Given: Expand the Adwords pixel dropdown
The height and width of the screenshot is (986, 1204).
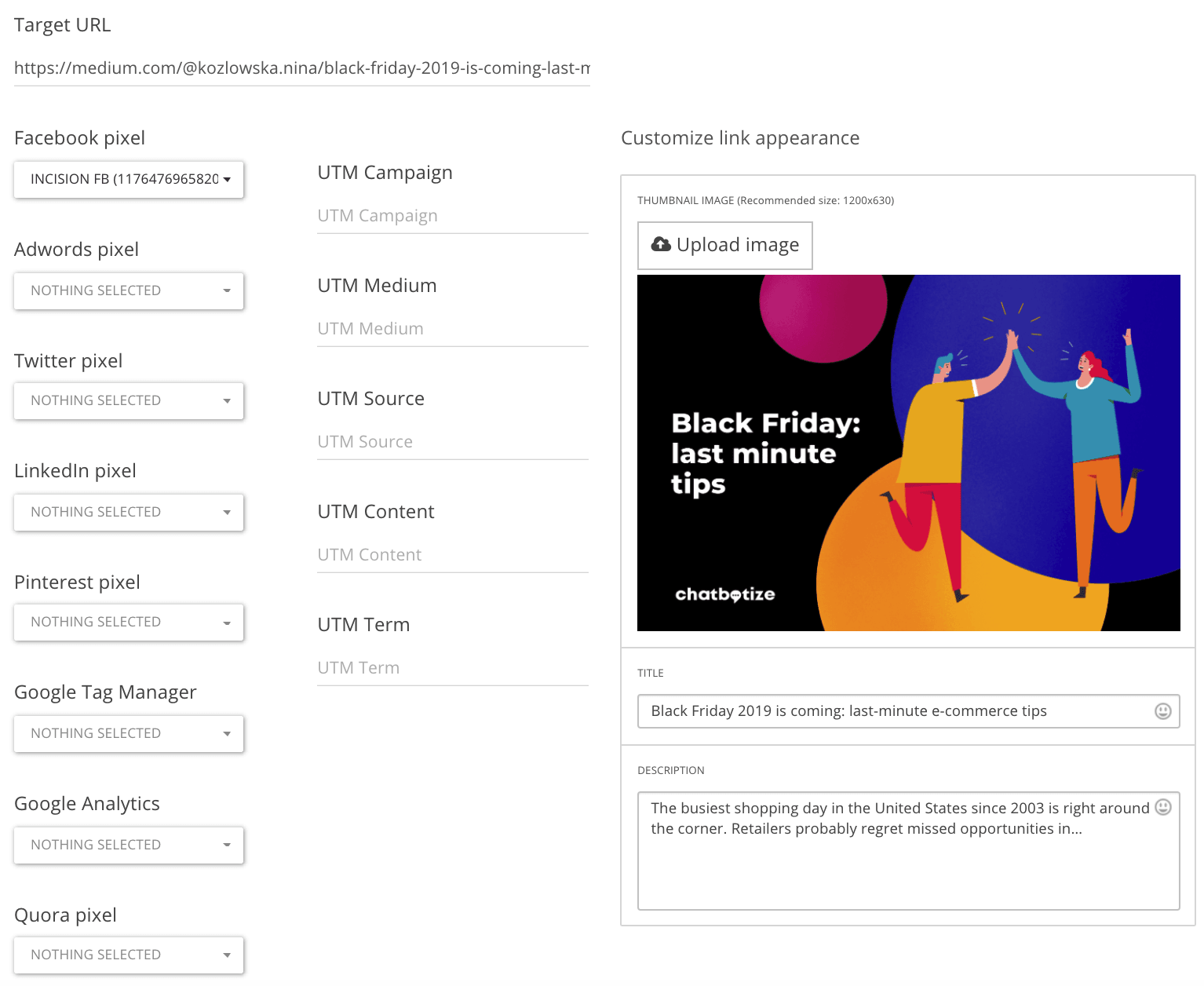Looking at the screenshot, I should tap(130, 291).
